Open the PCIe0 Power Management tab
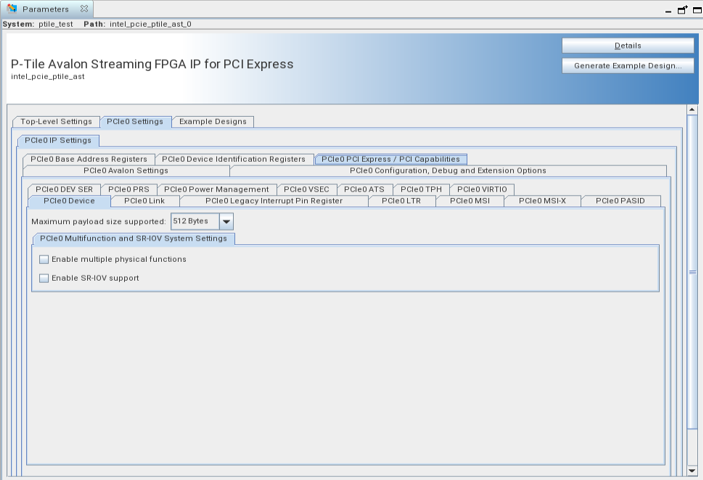The height and width of the screenshot is (480, 703). coord(217,189)
